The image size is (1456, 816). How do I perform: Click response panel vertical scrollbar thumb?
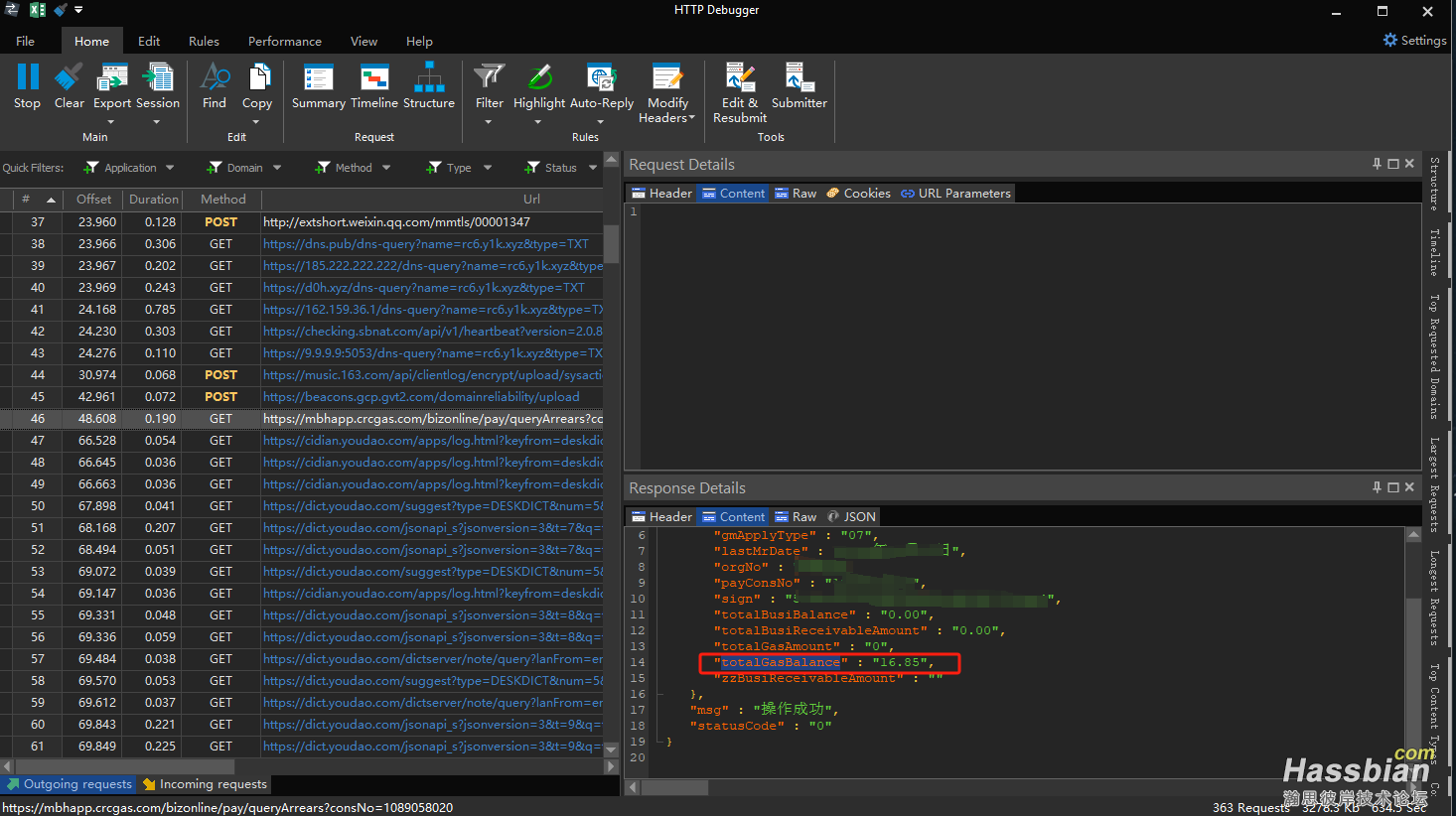[1413, 667]
